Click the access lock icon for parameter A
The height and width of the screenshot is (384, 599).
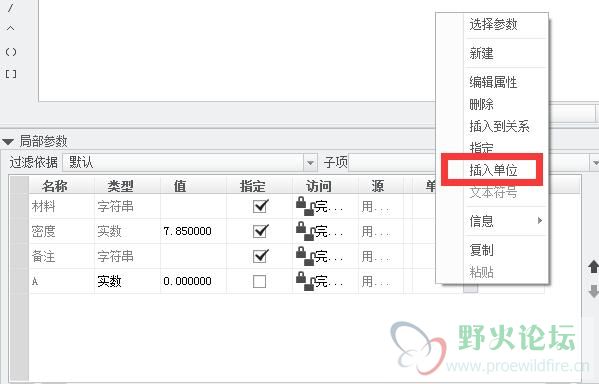click(x=305, y=281)
